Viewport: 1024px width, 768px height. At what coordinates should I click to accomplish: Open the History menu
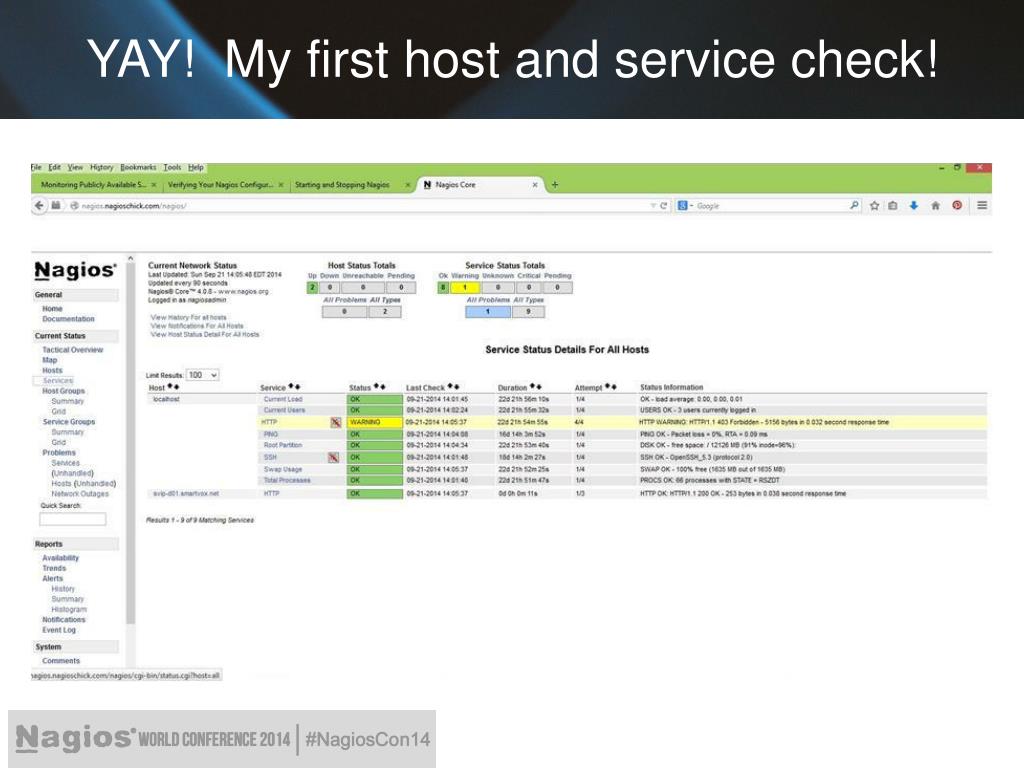point(101,168)
